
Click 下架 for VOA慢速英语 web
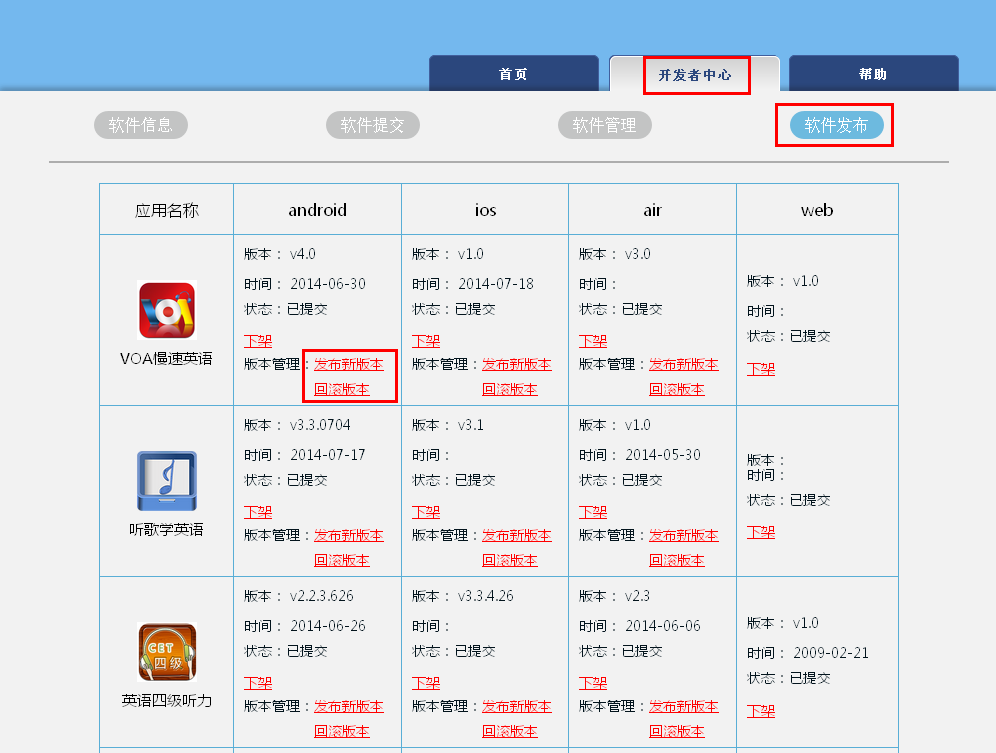(760, 369)
